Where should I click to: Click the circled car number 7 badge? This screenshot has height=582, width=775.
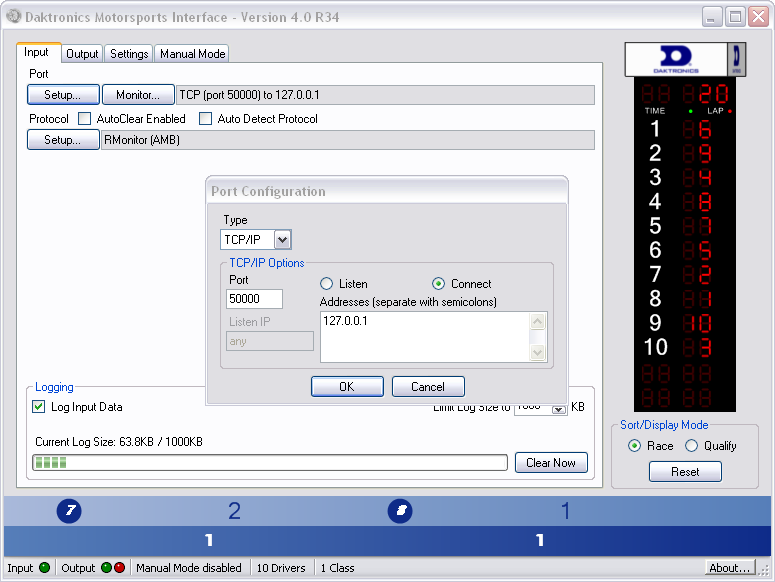(68, 512)
